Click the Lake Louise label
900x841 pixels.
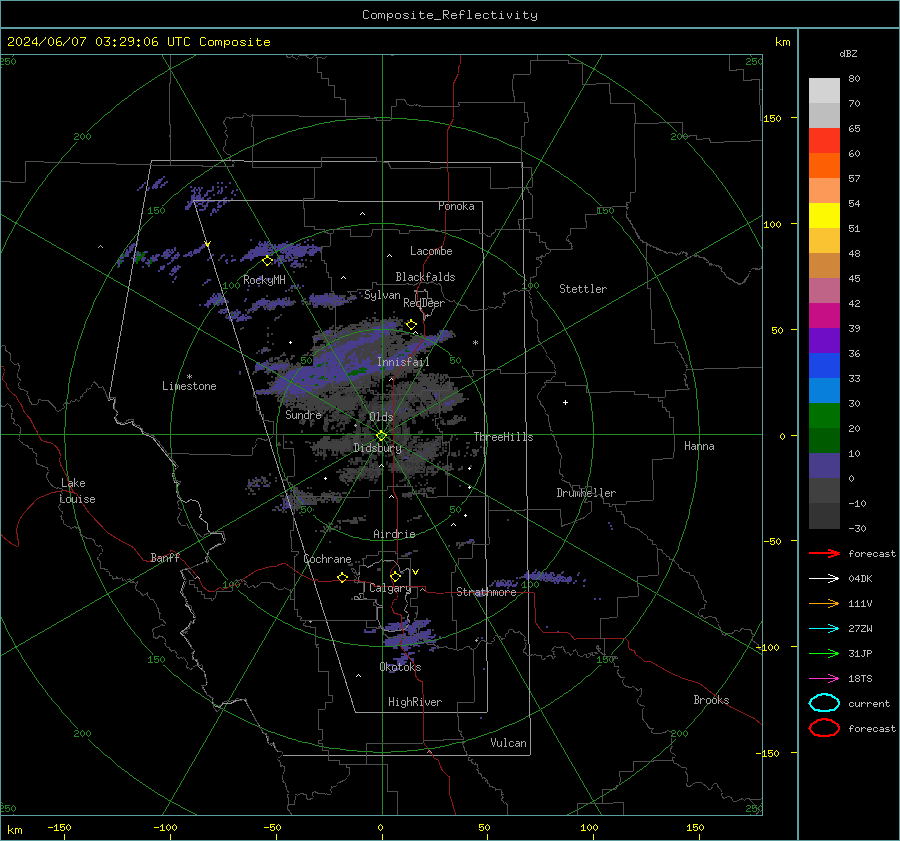click(x=77, y=491)
